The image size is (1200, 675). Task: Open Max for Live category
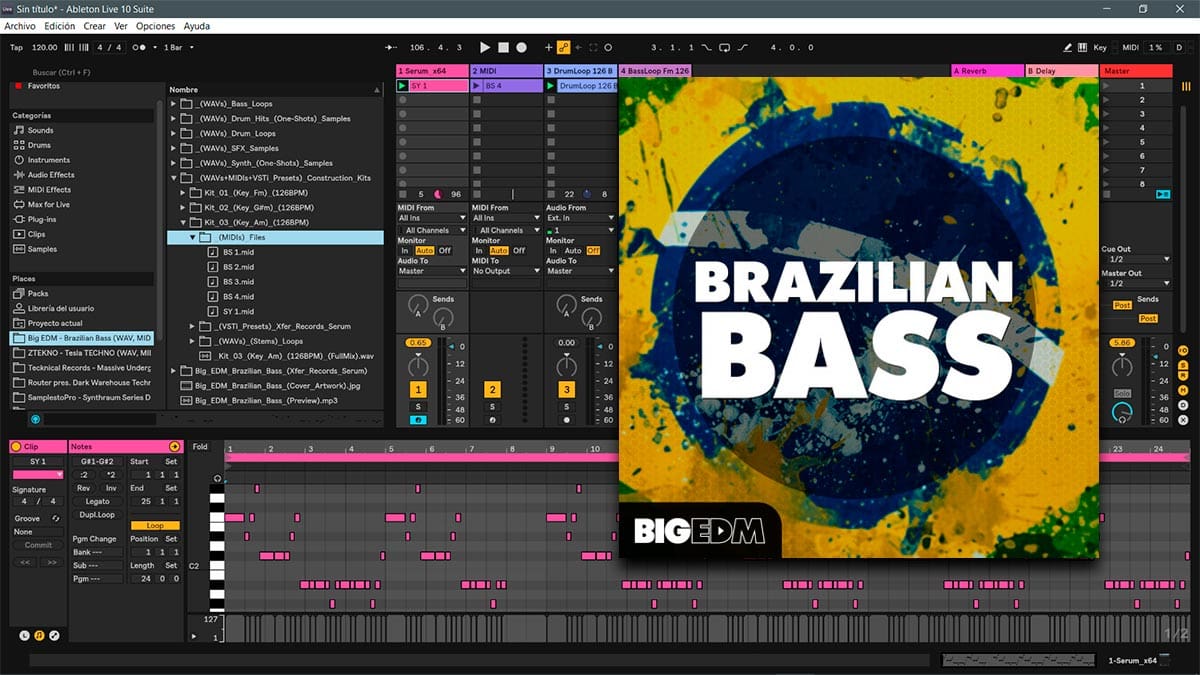coord(48,204)
